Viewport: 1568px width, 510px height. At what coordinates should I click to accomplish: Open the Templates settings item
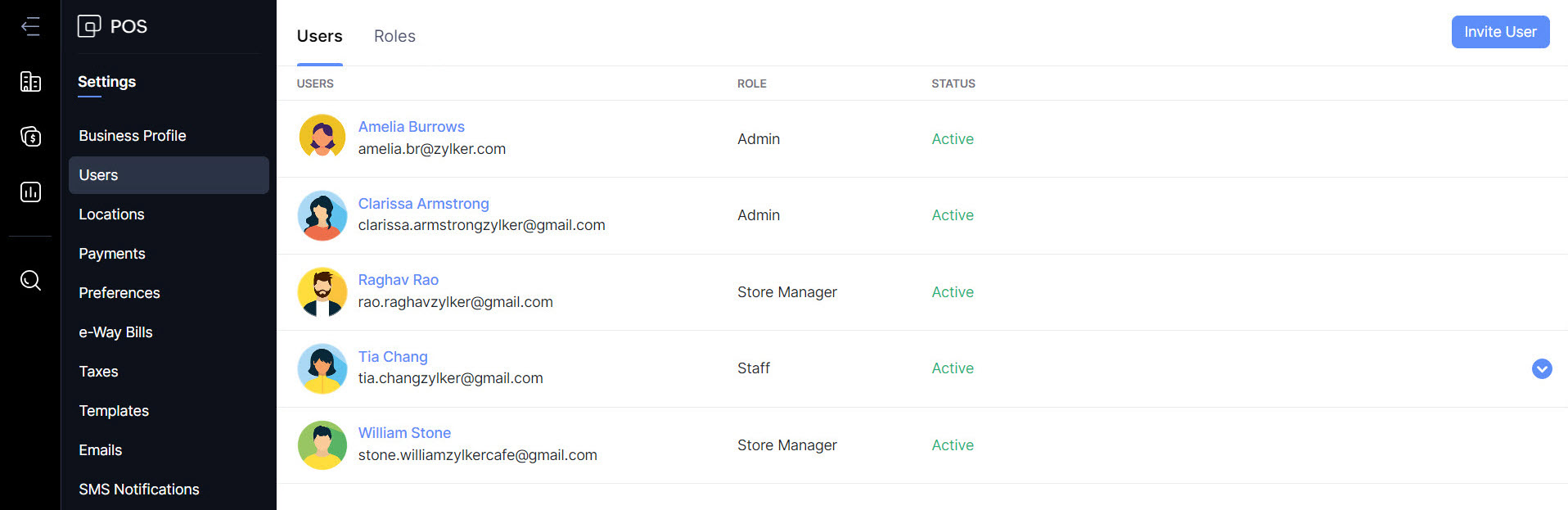coord(114,411)
